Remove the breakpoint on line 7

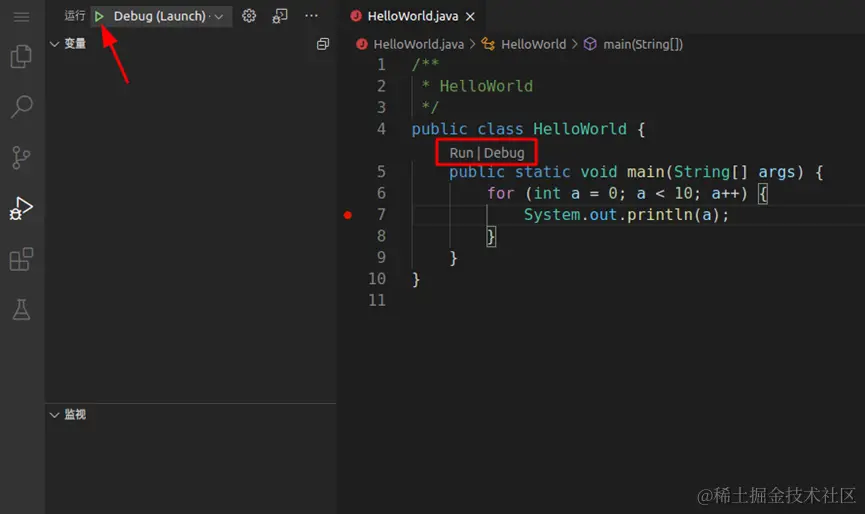click(348, 215)
